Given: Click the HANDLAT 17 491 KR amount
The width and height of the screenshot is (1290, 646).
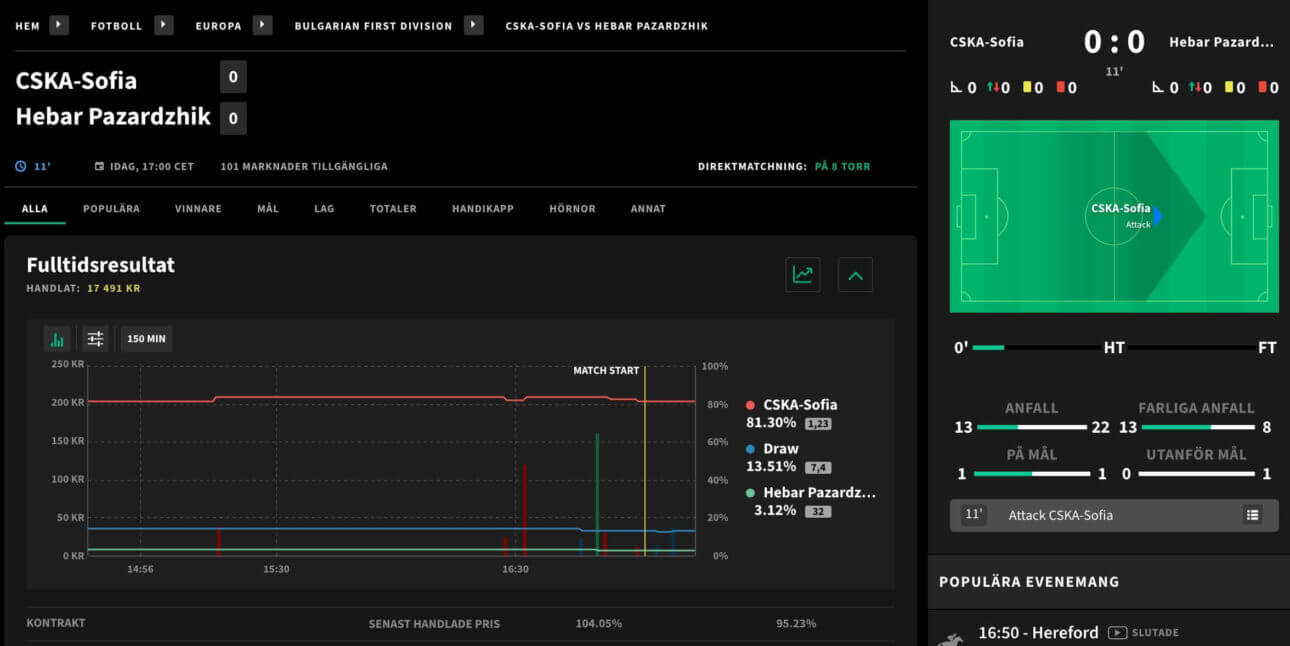Looking at the screenshot, I should click(113, 288).
